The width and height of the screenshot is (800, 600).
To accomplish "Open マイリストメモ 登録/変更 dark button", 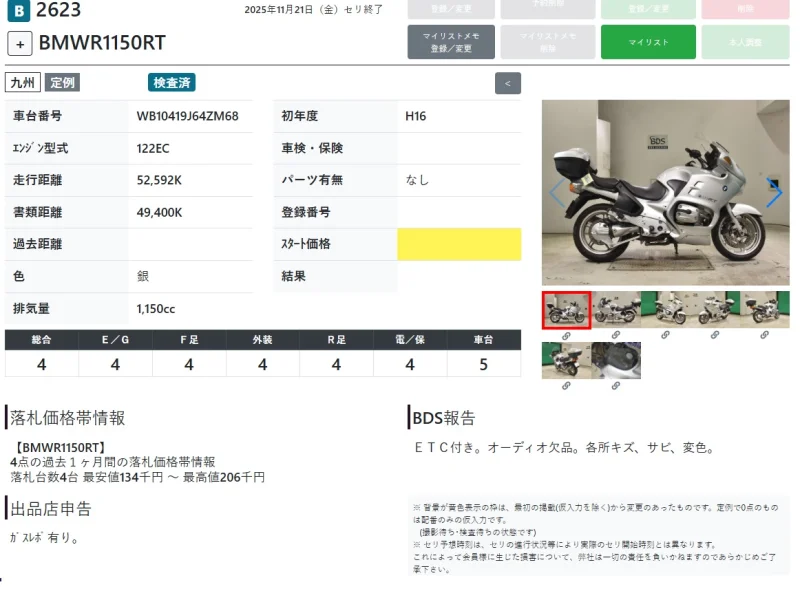I will [x=451, y=42].
